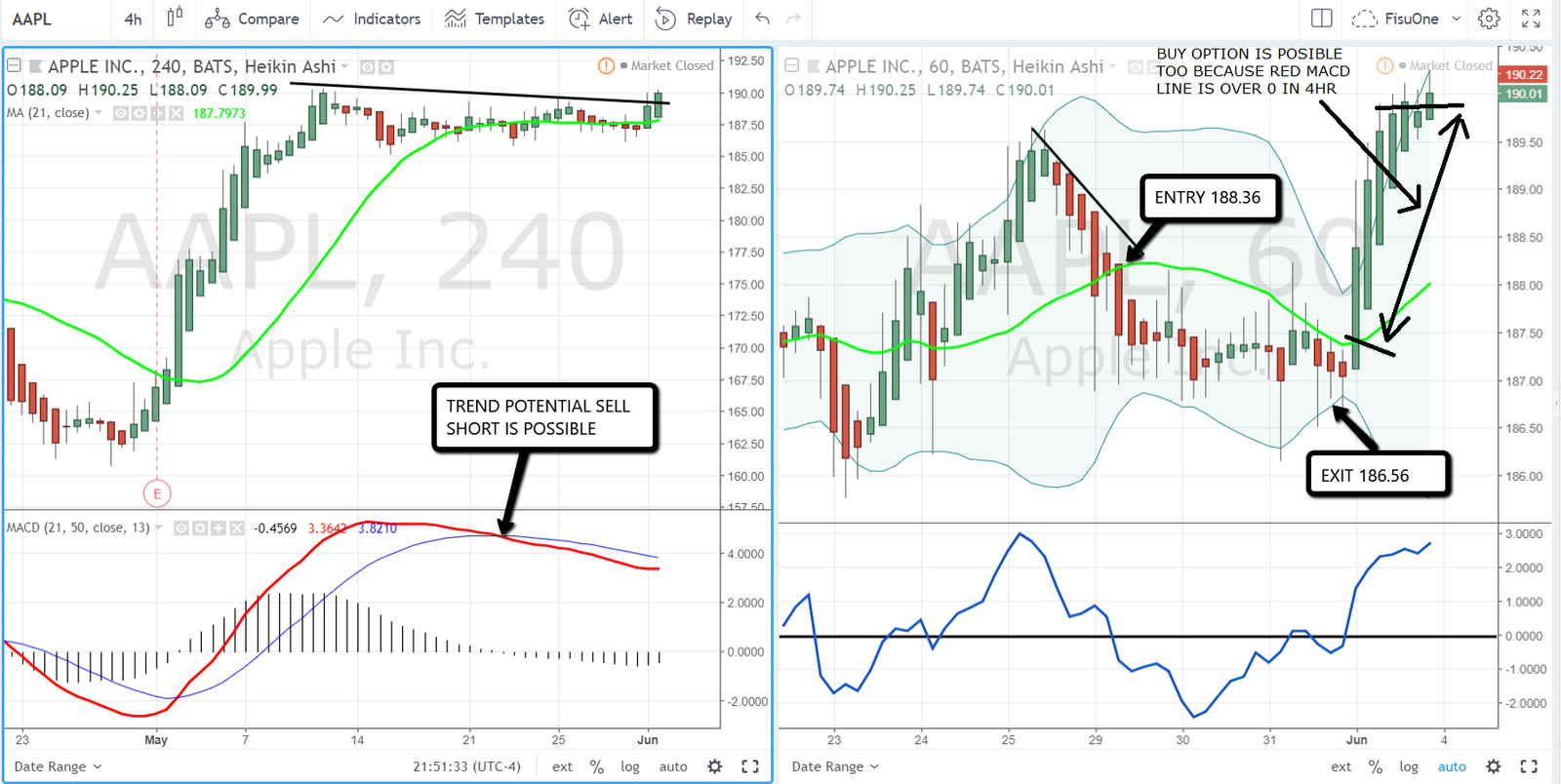Click the undo arrow

point(762,19)
